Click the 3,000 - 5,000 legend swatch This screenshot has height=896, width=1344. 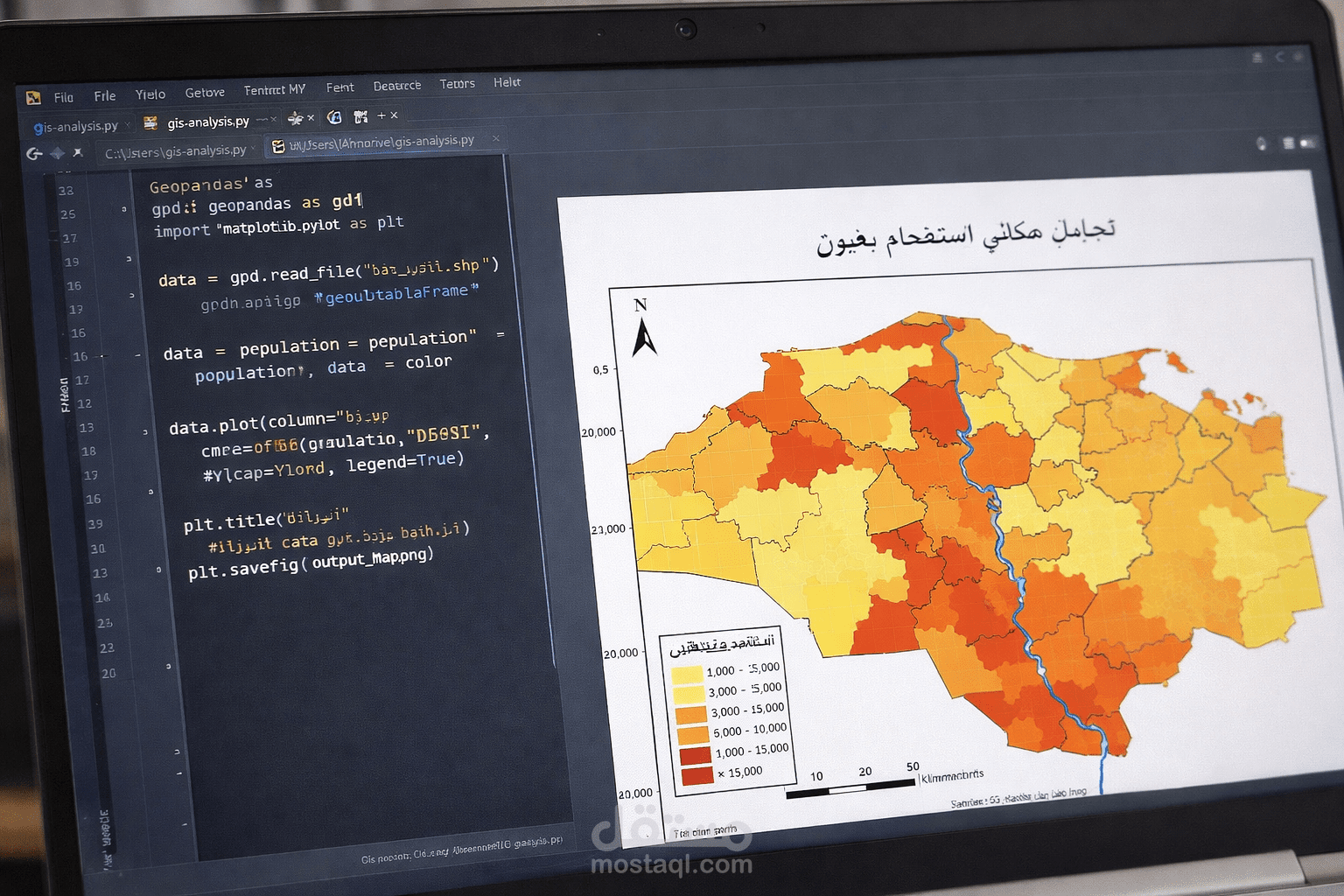689,695
